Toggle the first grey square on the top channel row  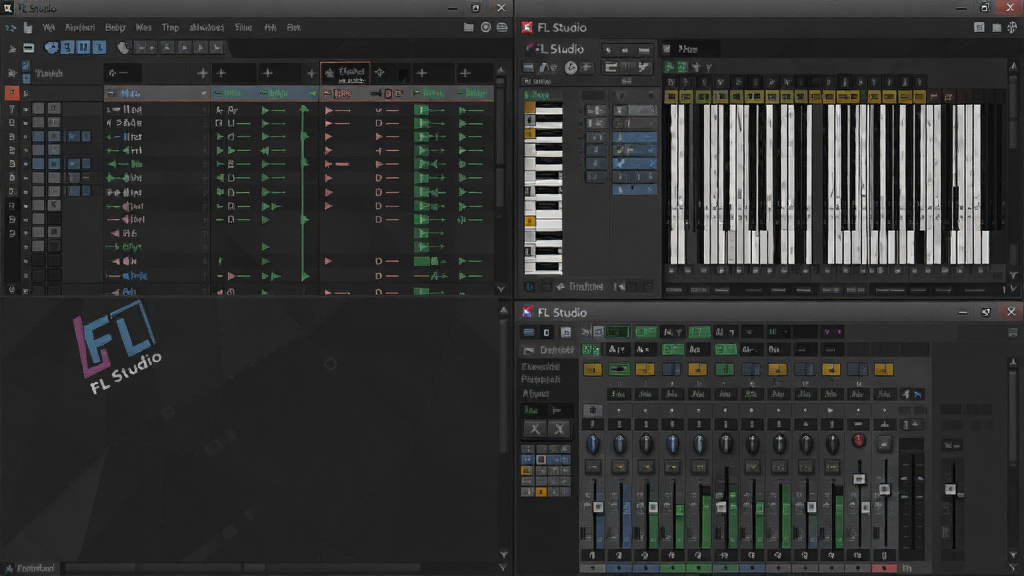(x=39, y=108)
